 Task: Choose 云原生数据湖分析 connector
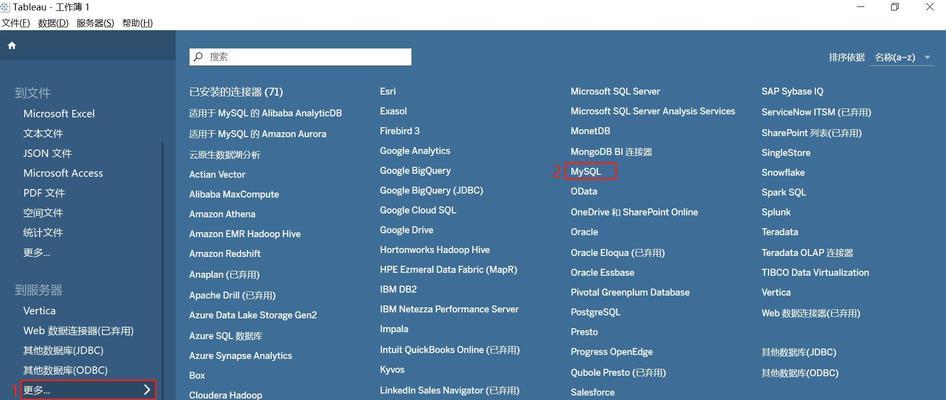[x=224, y=155]
